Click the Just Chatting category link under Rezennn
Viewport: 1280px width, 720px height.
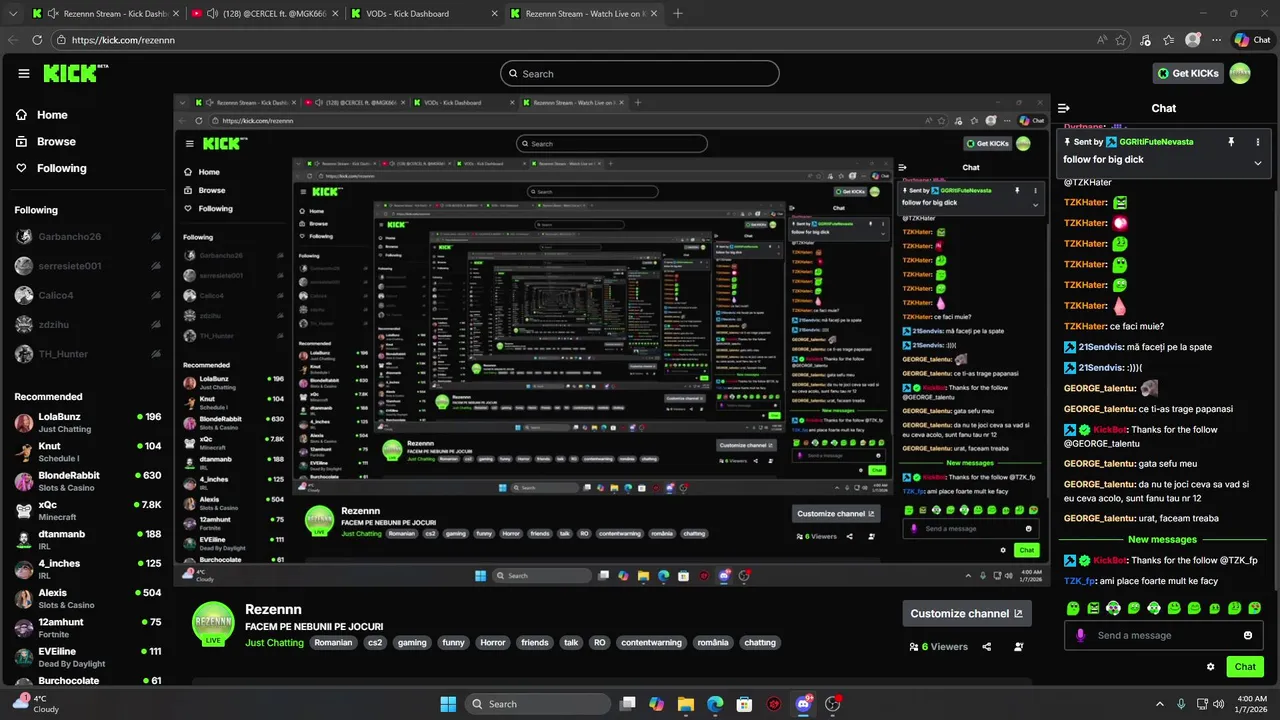274,643
